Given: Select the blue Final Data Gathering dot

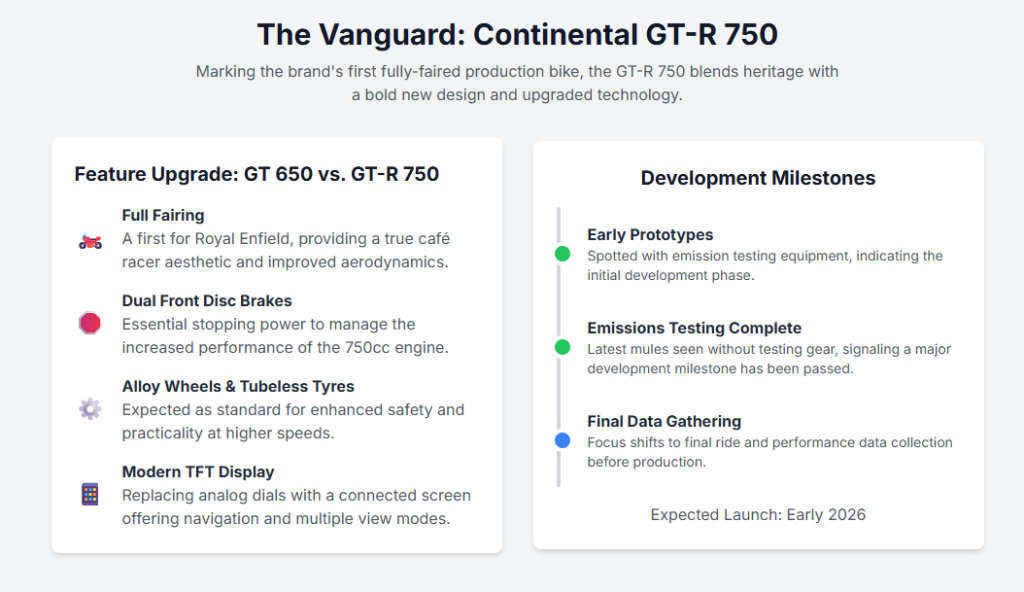Looking at the screenshot, I should click(x=562, y=440).
